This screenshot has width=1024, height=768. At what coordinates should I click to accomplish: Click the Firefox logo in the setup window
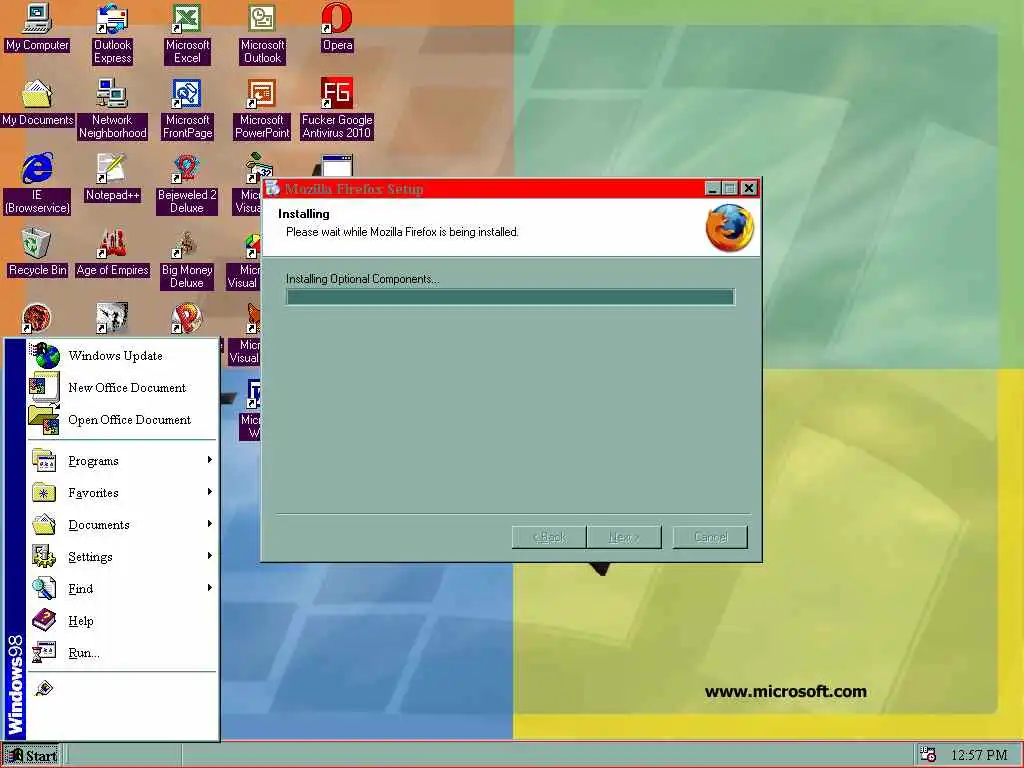(x=729, y=227)
